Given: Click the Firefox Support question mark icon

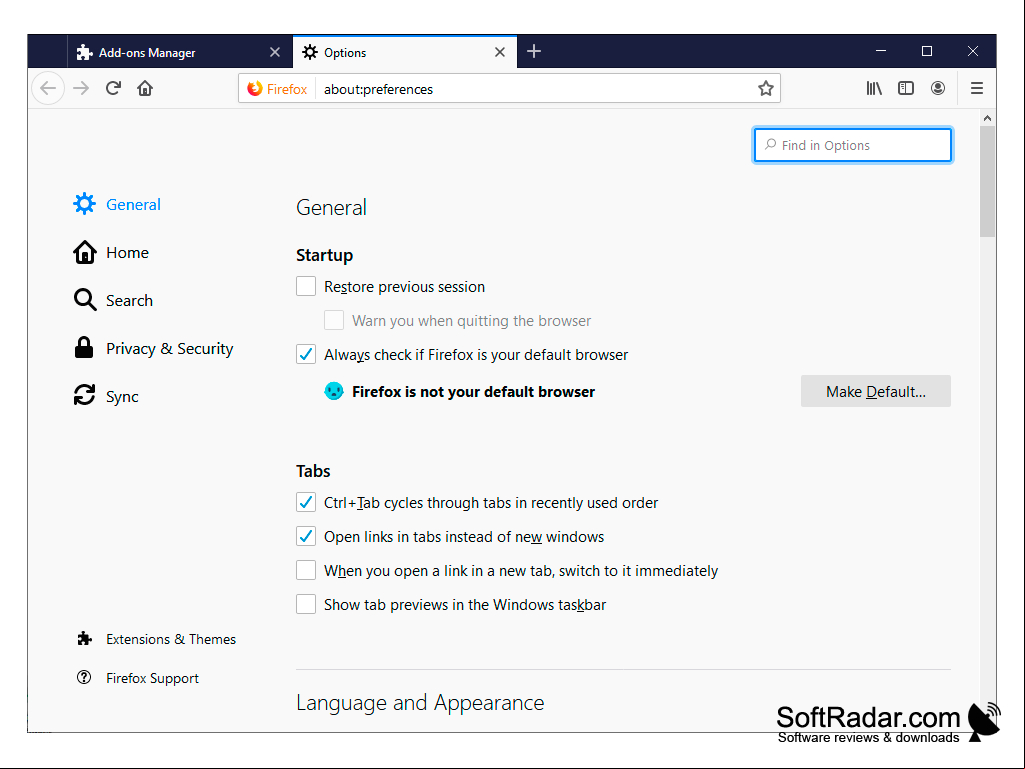Looking at the screenshot, I should coord(84,677).
